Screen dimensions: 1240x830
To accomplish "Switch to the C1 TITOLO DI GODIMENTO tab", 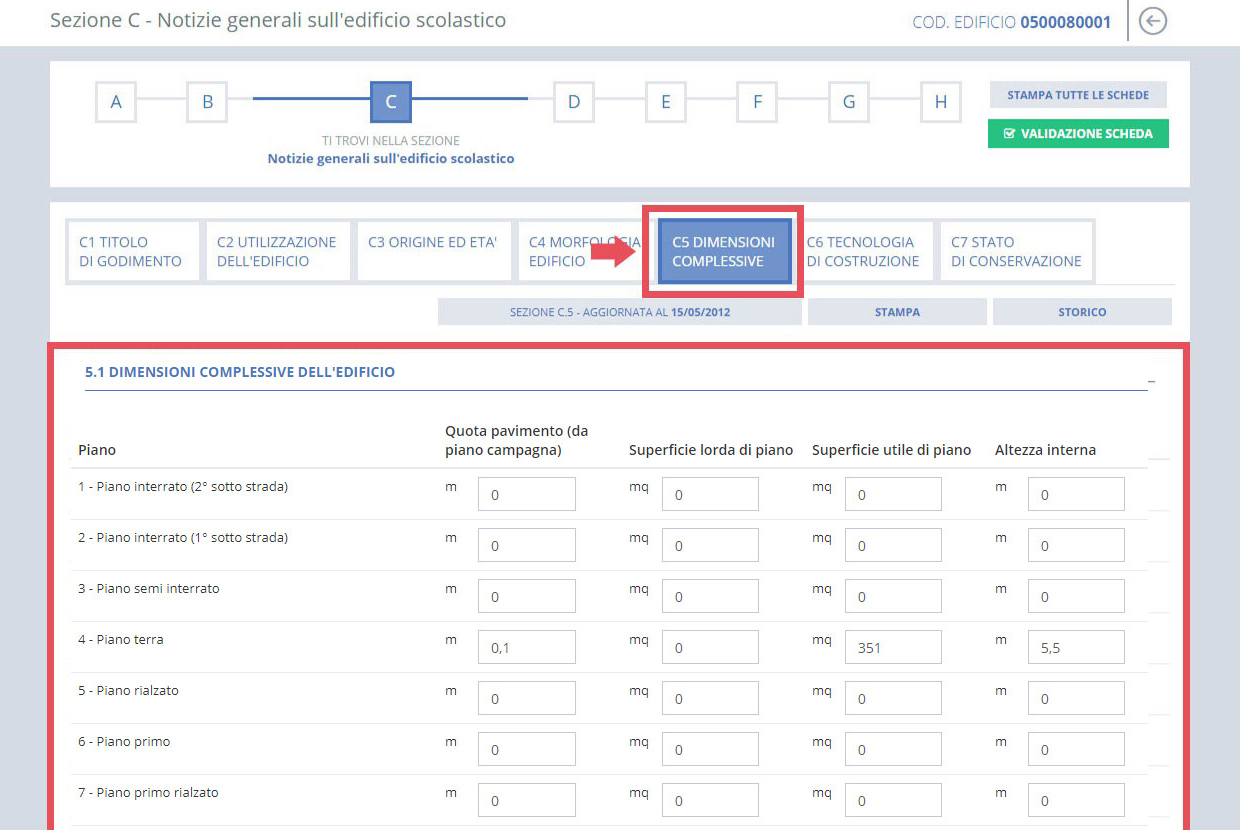I will [x=133, y=250].
